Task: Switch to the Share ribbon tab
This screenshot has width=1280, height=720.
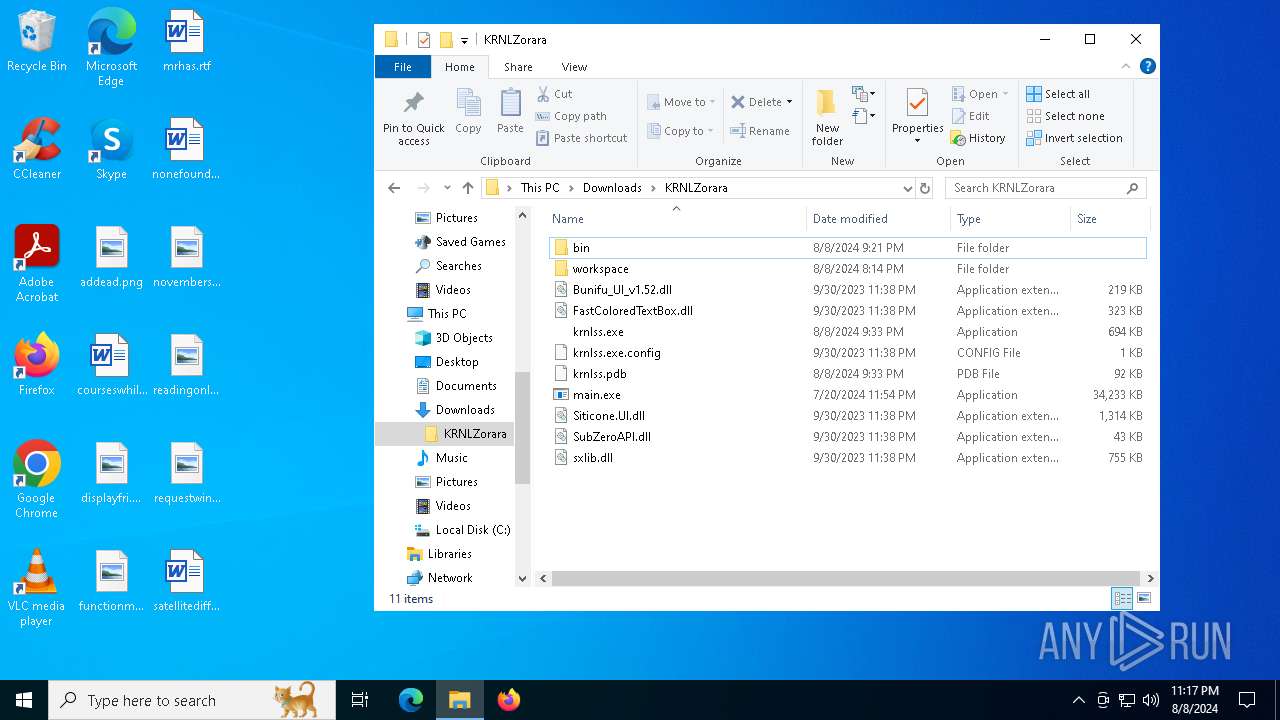Action: tap(518, 67)
